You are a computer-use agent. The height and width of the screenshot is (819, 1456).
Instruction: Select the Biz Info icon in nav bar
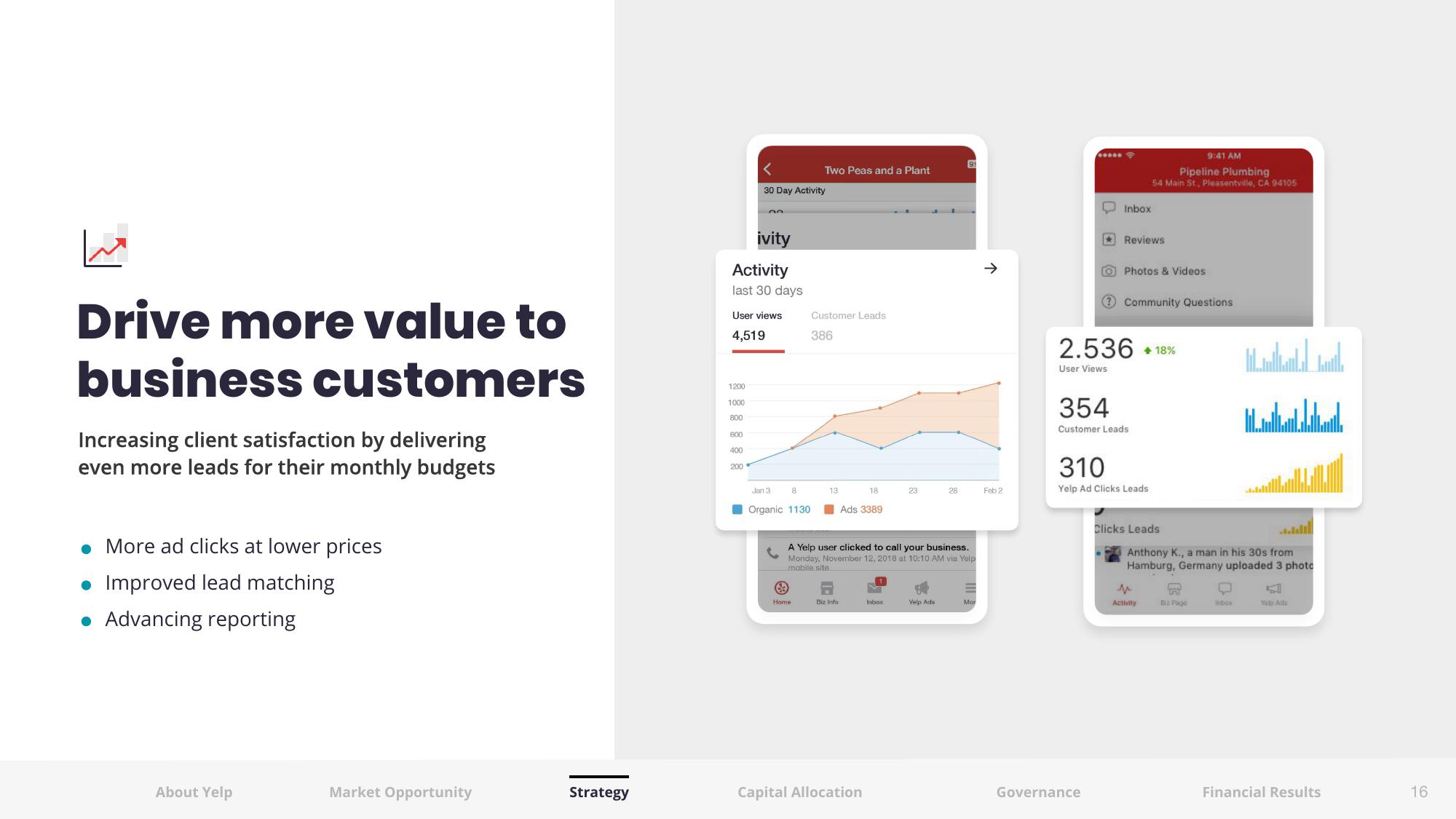click(x=827, y=591)
